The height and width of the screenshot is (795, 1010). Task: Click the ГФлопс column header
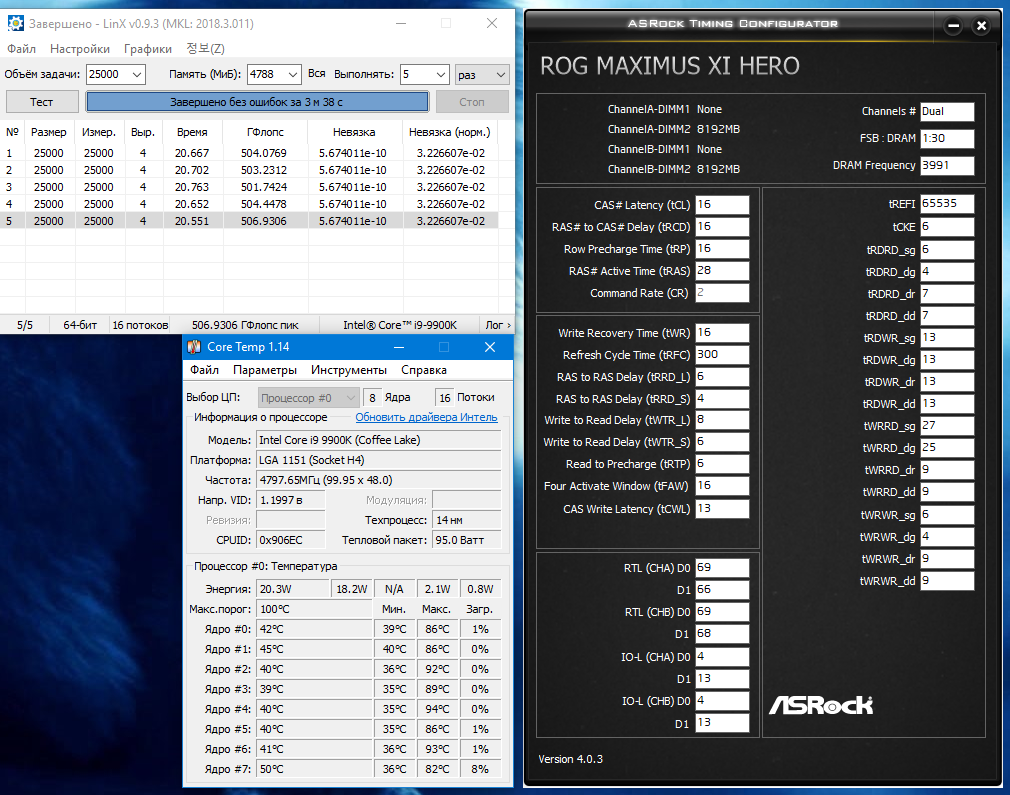coord(265,132)
